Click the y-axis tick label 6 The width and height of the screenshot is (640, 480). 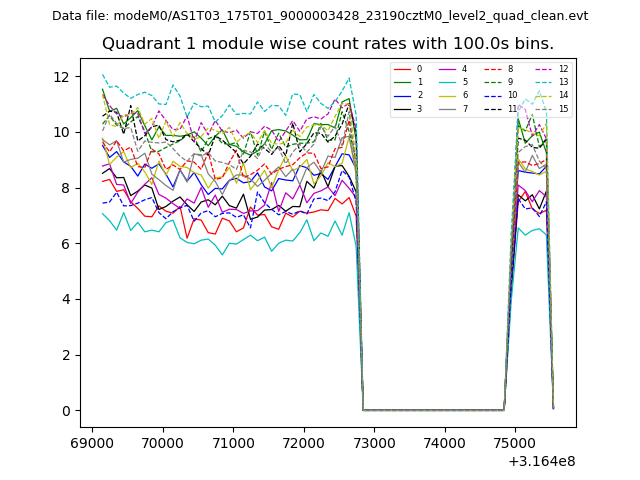tap(64, 244)
